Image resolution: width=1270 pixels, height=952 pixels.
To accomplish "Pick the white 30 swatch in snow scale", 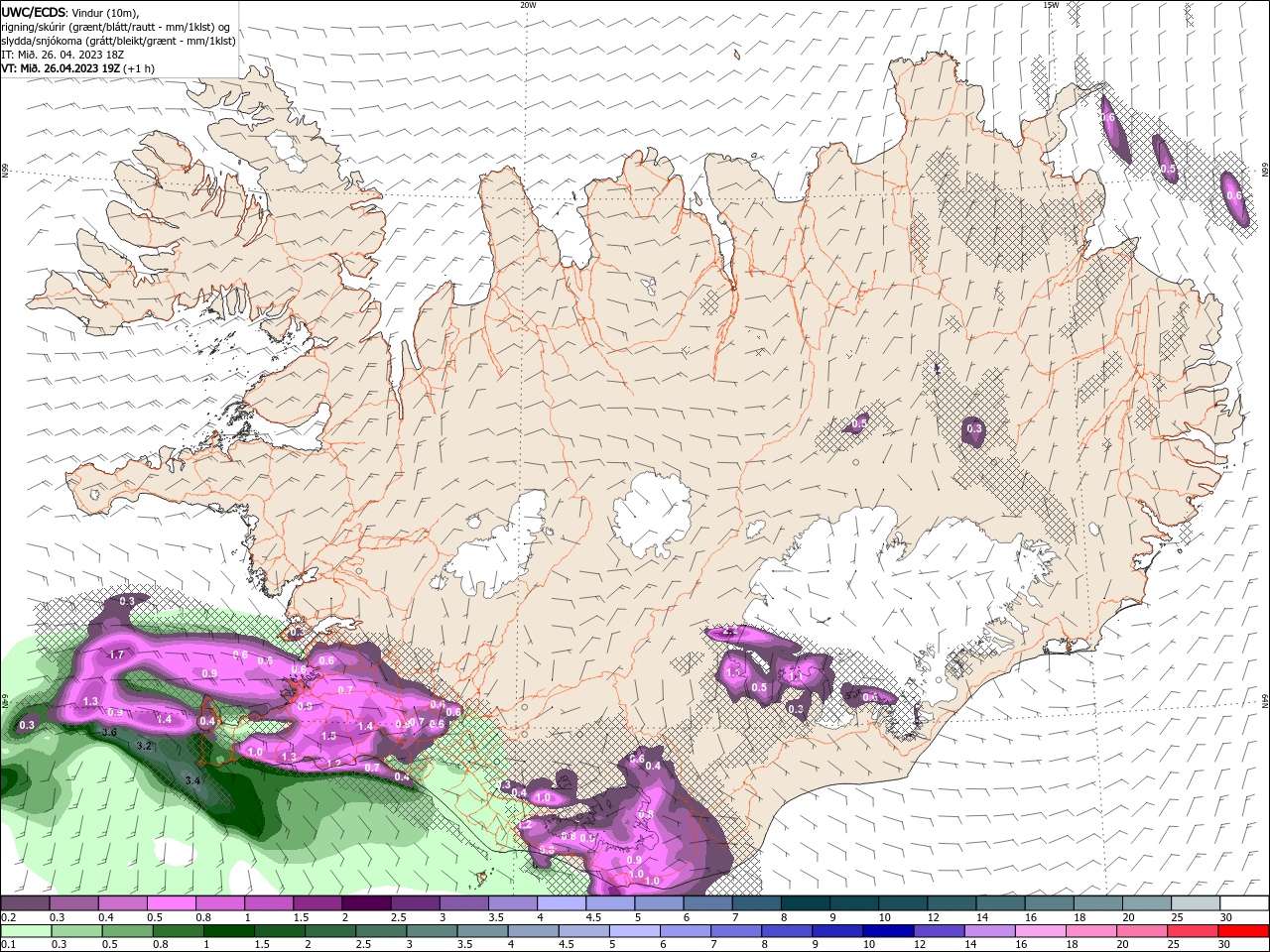I will coord(1242,903).
